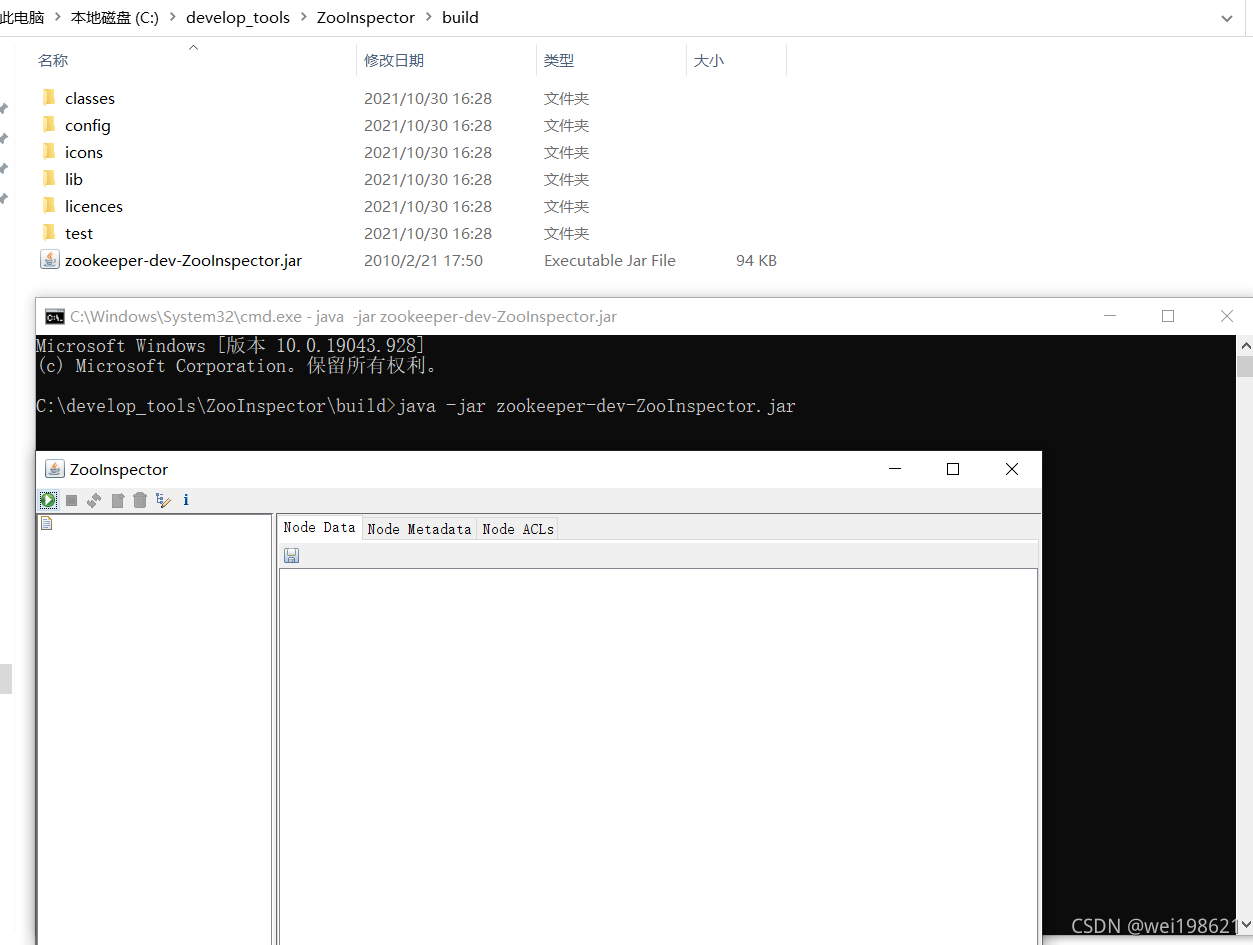Sort by 类型 column header

click(559, 61)
